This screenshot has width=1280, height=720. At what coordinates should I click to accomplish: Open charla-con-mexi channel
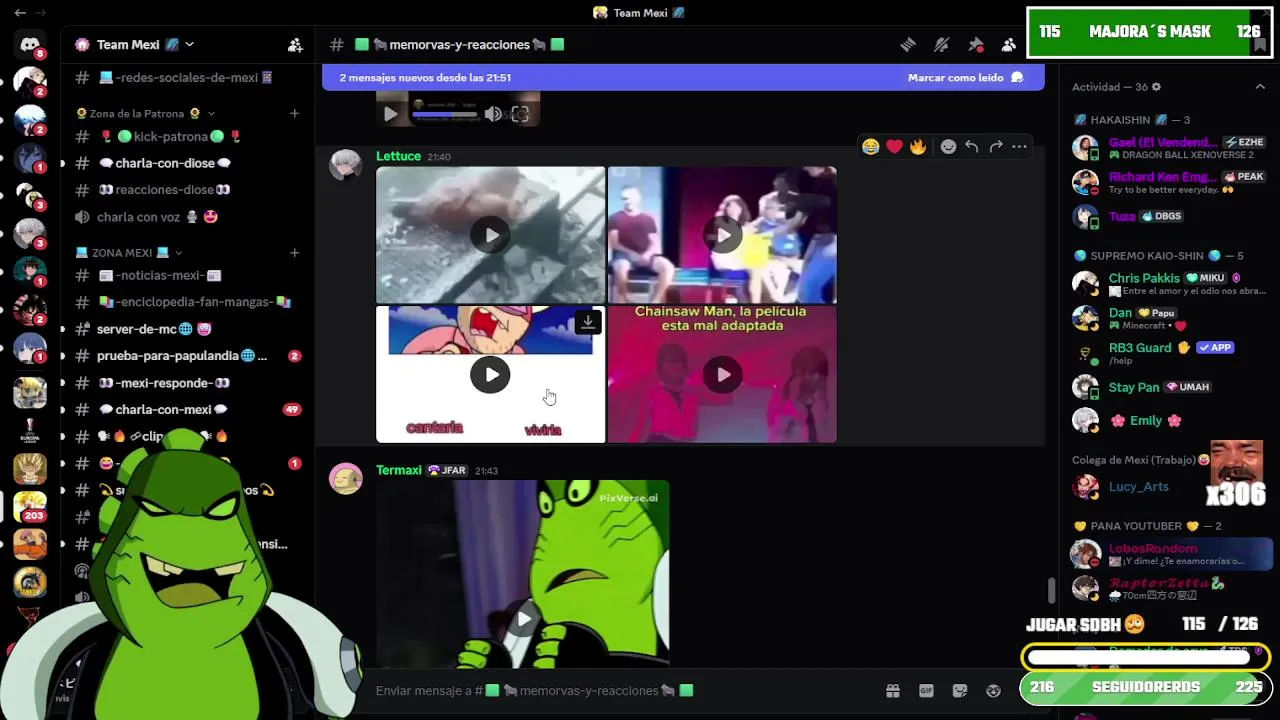185,410
